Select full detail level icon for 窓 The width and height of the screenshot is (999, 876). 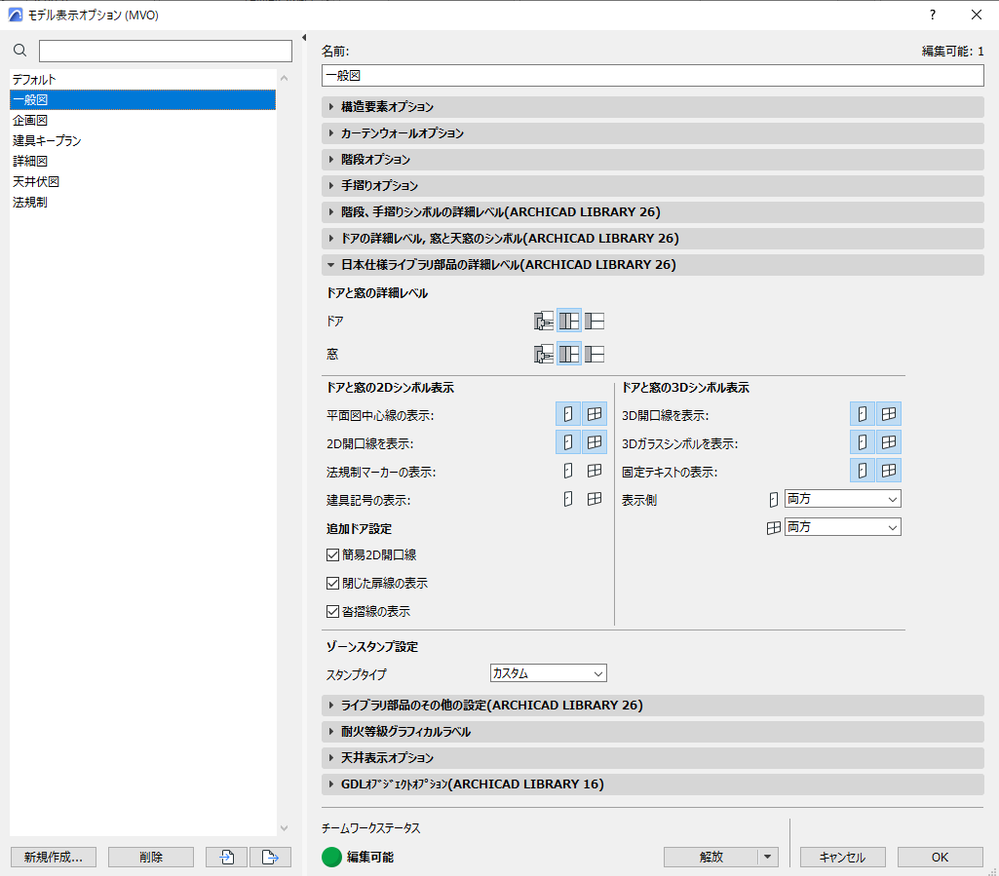click(x=543, y=354)
